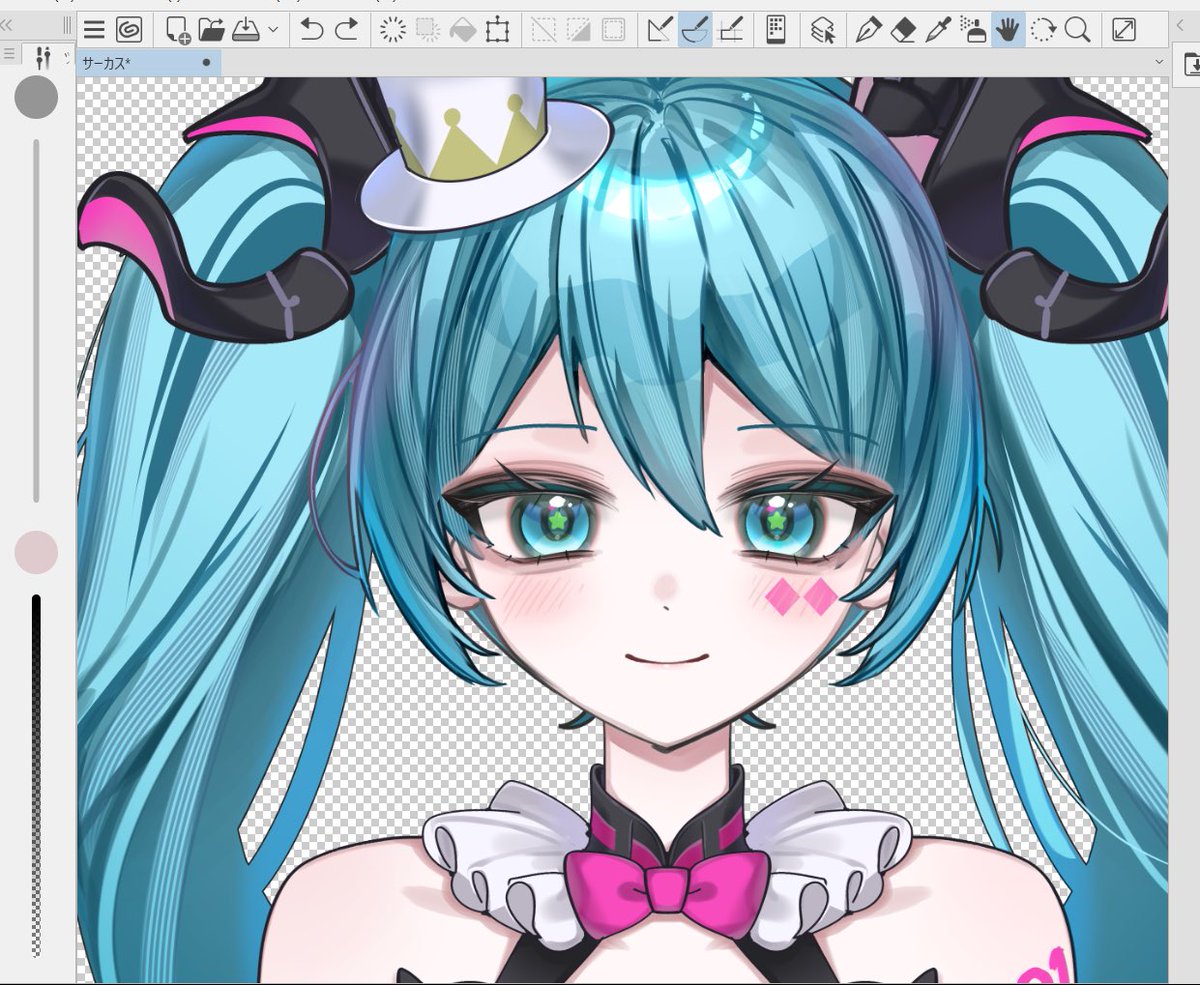Adjust the lower vertical opacity slider
The width and height of the screenshot is (1200, 985).
pyautogui.click(x=37, y=776)
